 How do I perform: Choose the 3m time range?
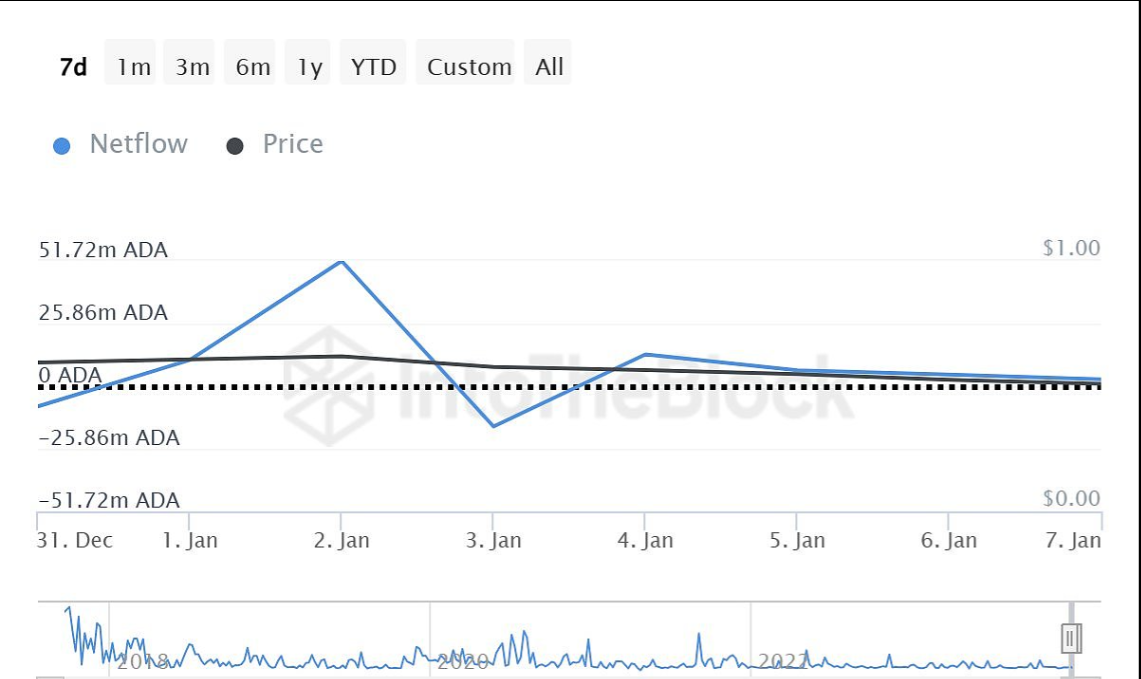tap(192, 67)
